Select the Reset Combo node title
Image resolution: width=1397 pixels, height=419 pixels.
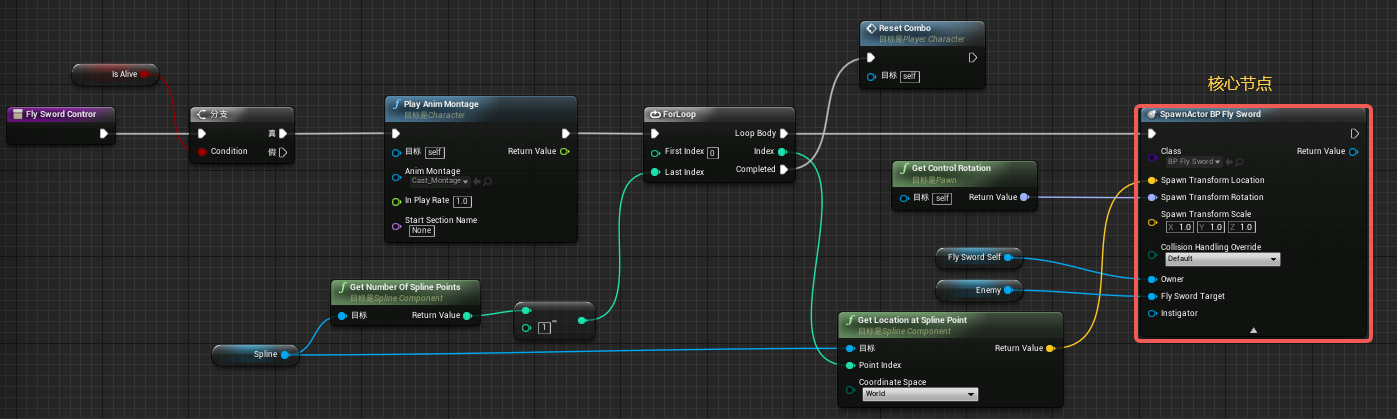click(903, 28)
